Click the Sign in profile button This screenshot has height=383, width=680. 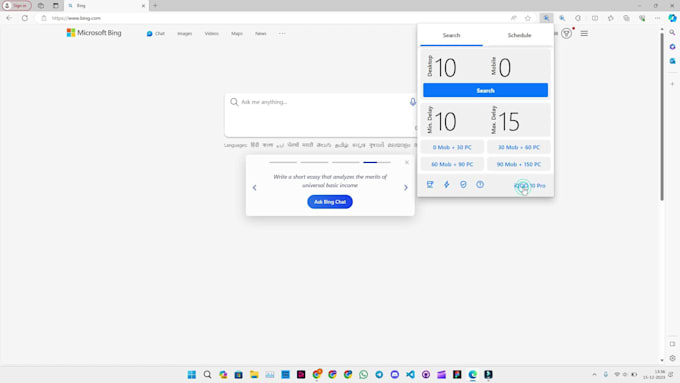pos(16,6)
